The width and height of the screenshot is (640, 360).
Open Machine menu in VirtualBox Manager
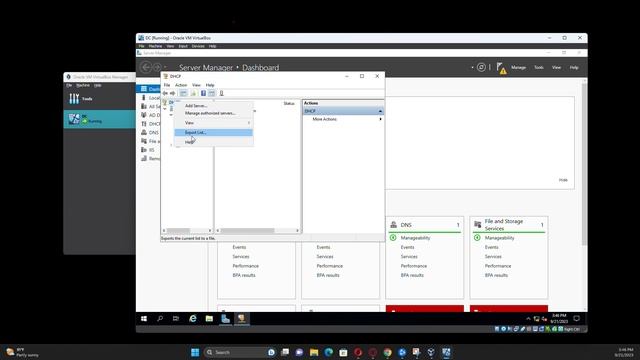[83, 85]
